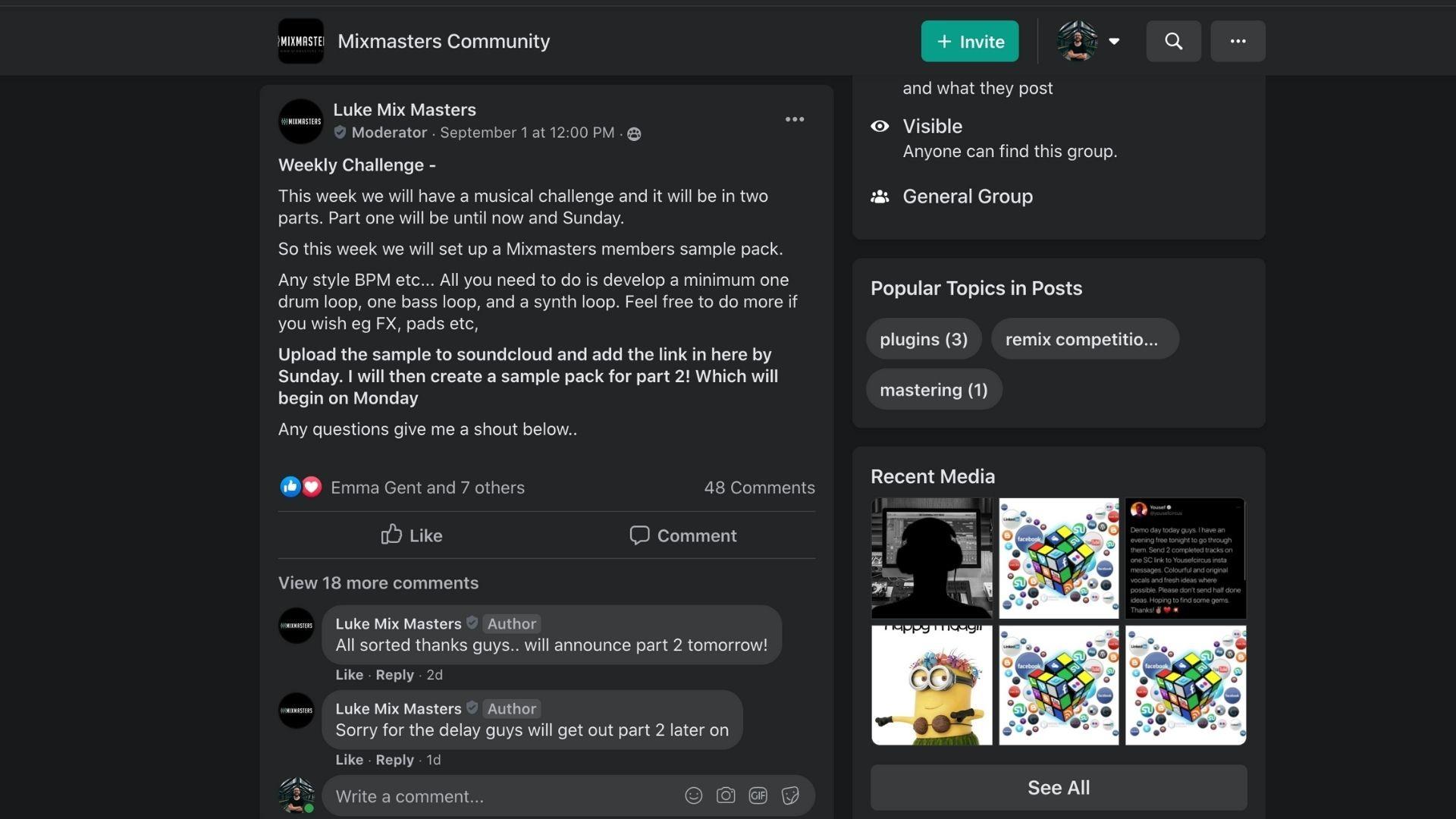Viewport: 1456px width, 819px height.
Task: Expand the profile switcher dropdown arrow
Action: pyautogui.click(x=1114, y=41)
